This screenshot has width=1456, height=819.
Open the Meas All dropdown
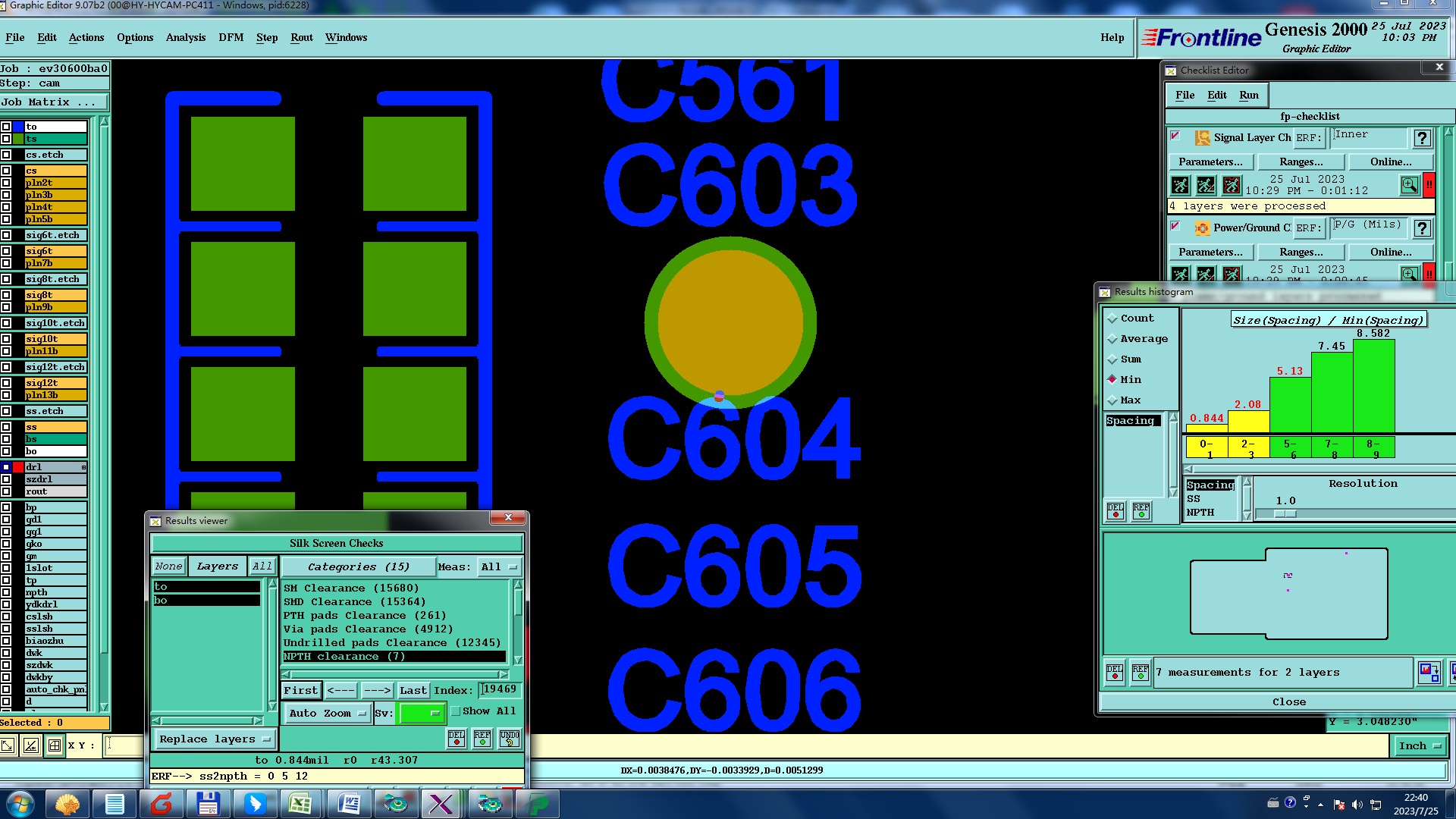coord(499,567)
